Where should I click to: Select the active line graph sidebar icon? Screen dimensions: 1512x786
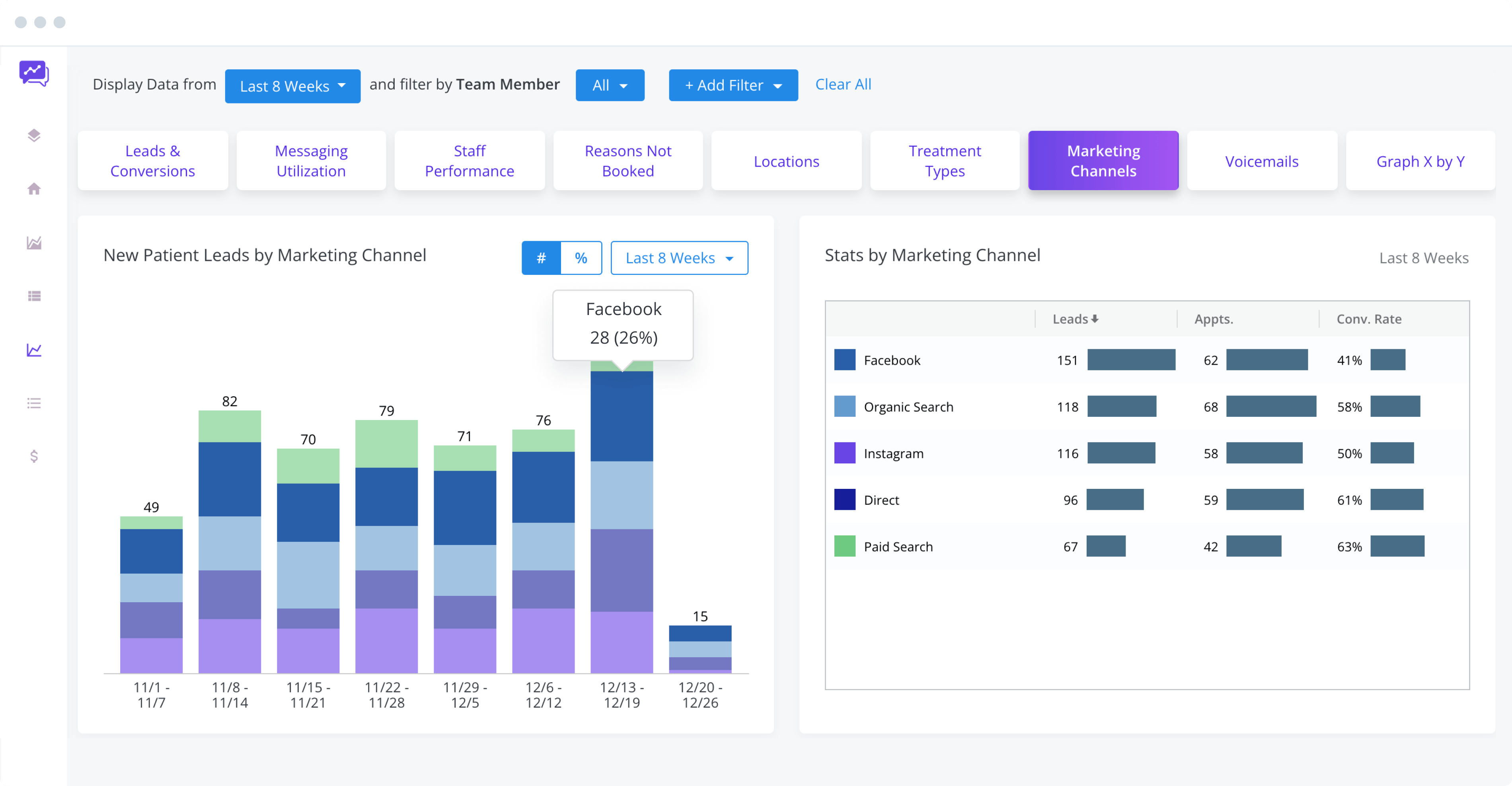[x=34, y=350]
